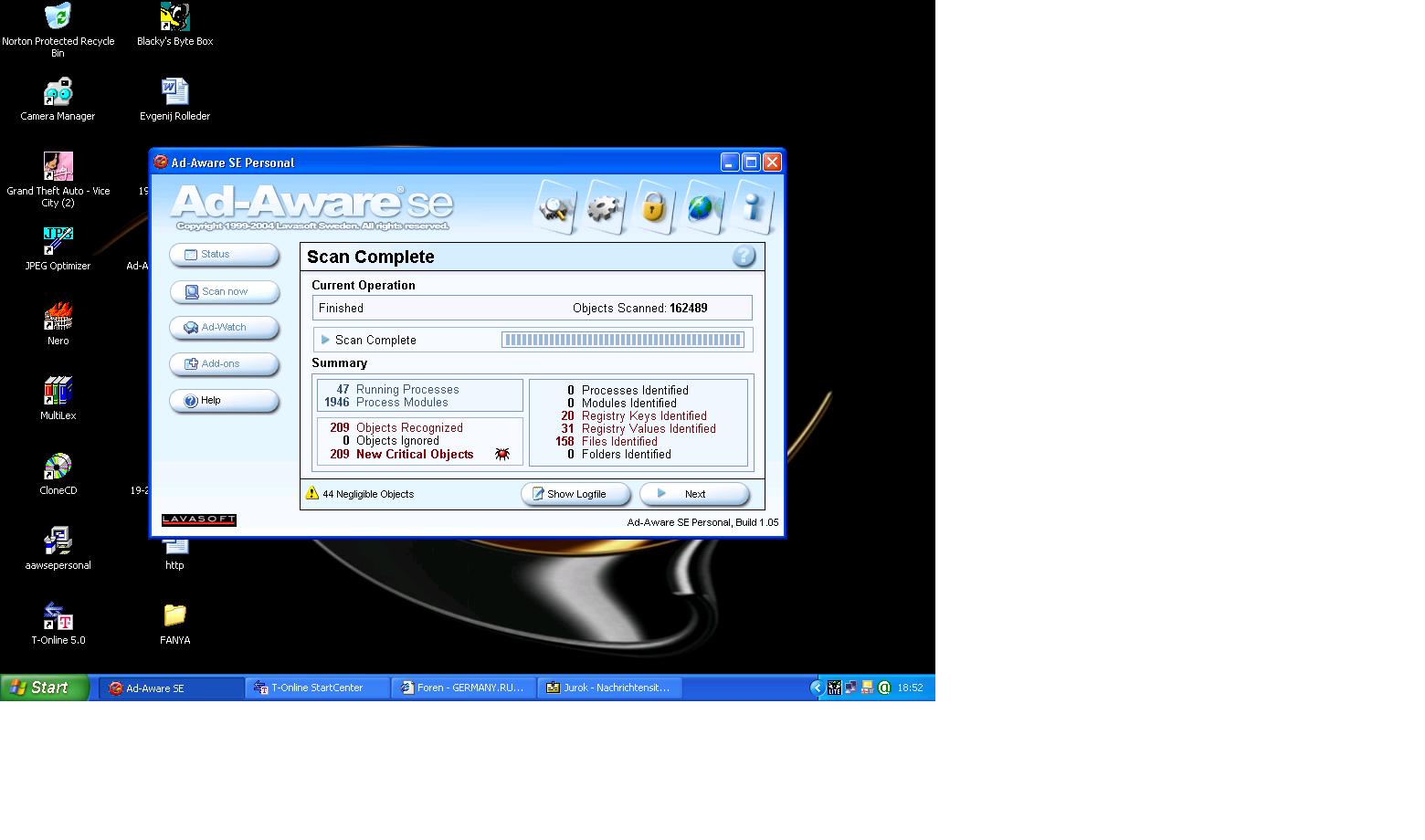The width and height of the screenshot is (1425, 840).
Task: Switch to T-Online StartCenter taskbar window
Action: coord(318,688)
